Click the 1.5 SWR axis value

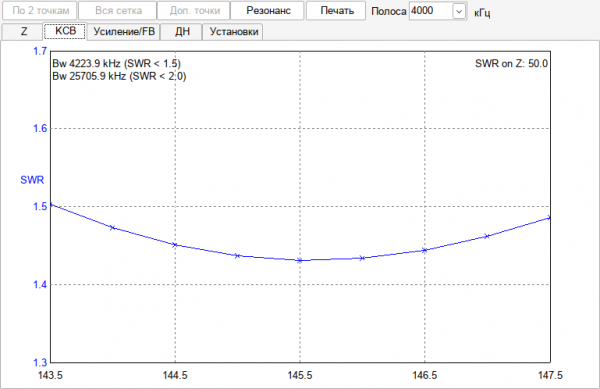[40, 207]
